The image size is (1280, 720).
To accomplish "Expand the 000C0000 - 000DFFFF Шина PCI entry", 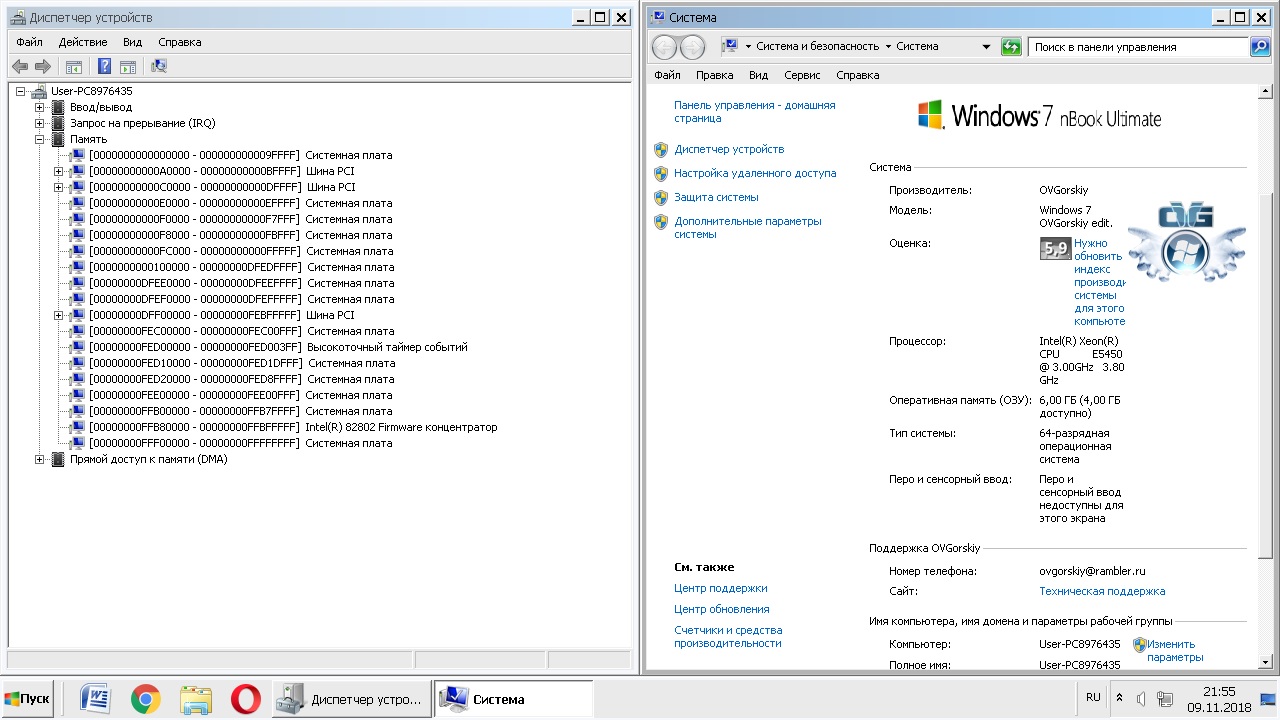I will click(x=59, y=187).
